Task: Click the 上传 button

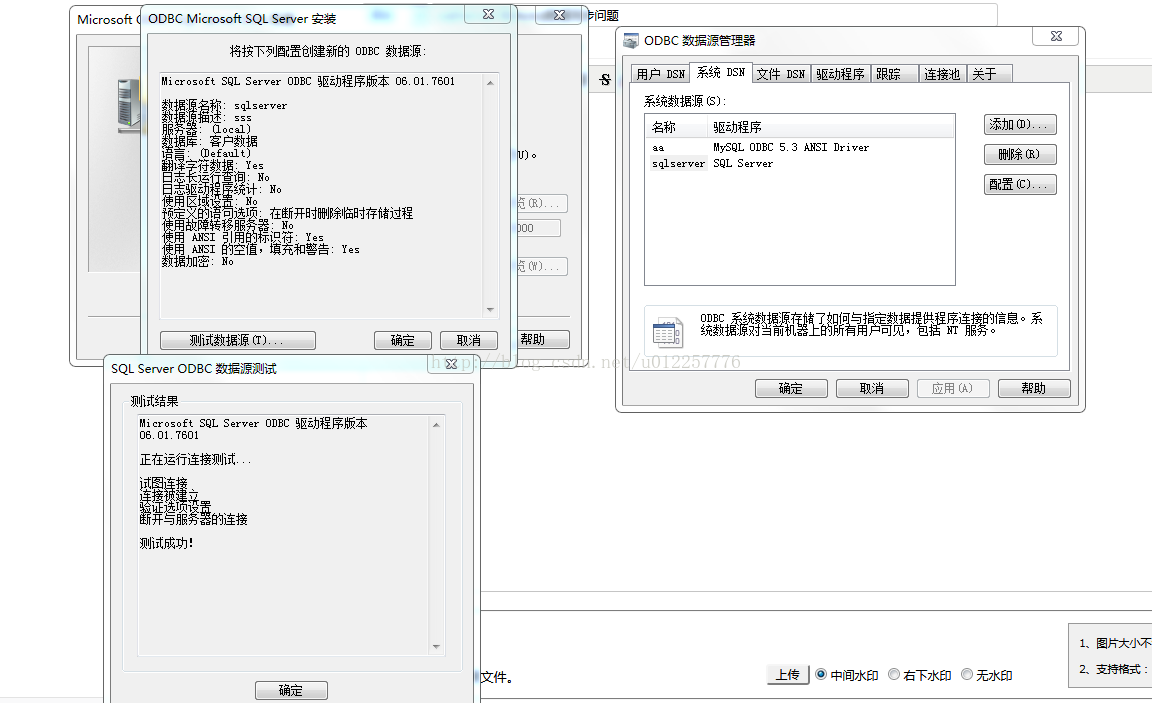Action: tap(788, 674)
